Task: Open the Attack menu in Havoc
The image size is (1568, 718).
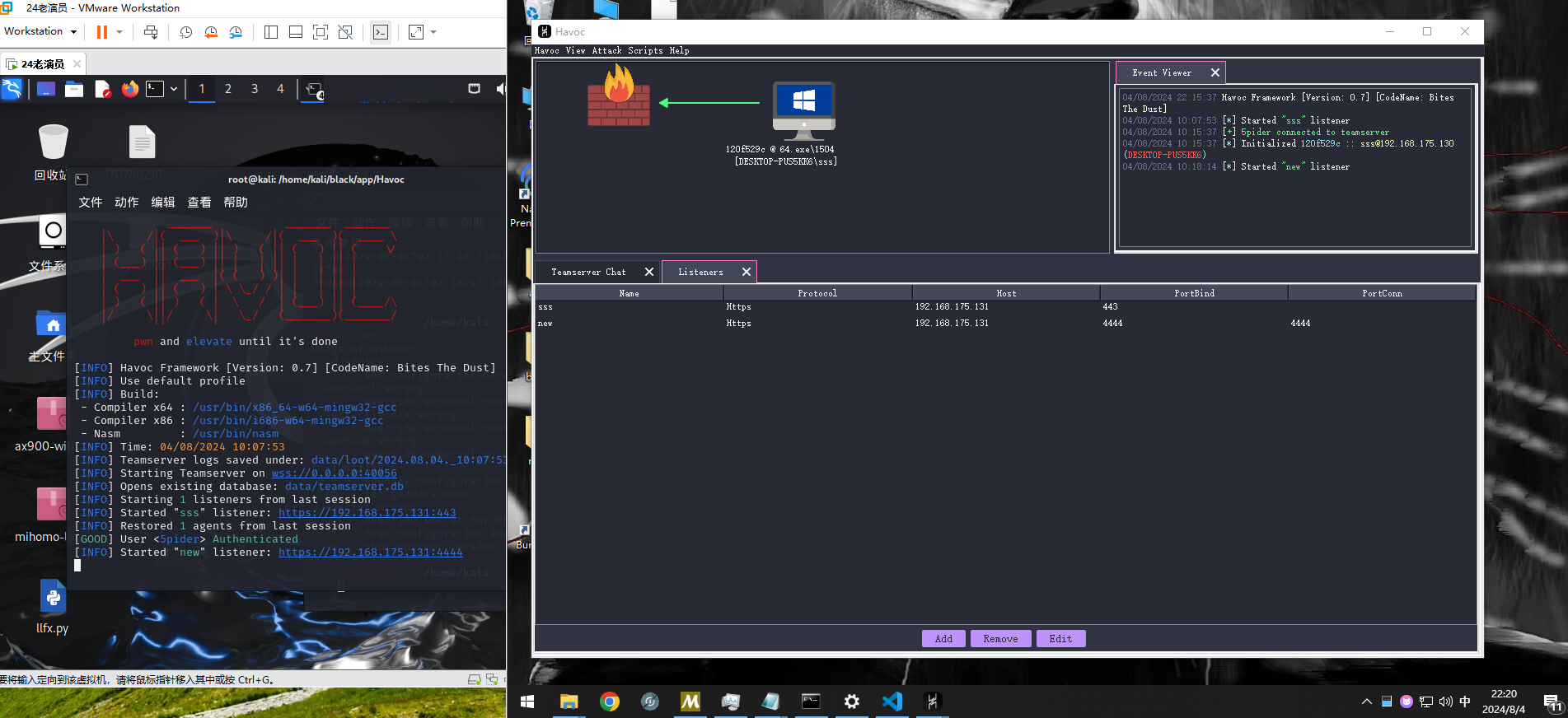Action: [x=607, y=50]
